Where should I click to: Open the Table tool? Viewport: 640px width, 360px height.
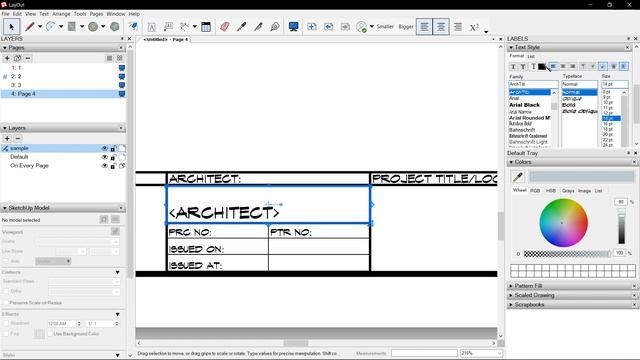coord(206,27)
